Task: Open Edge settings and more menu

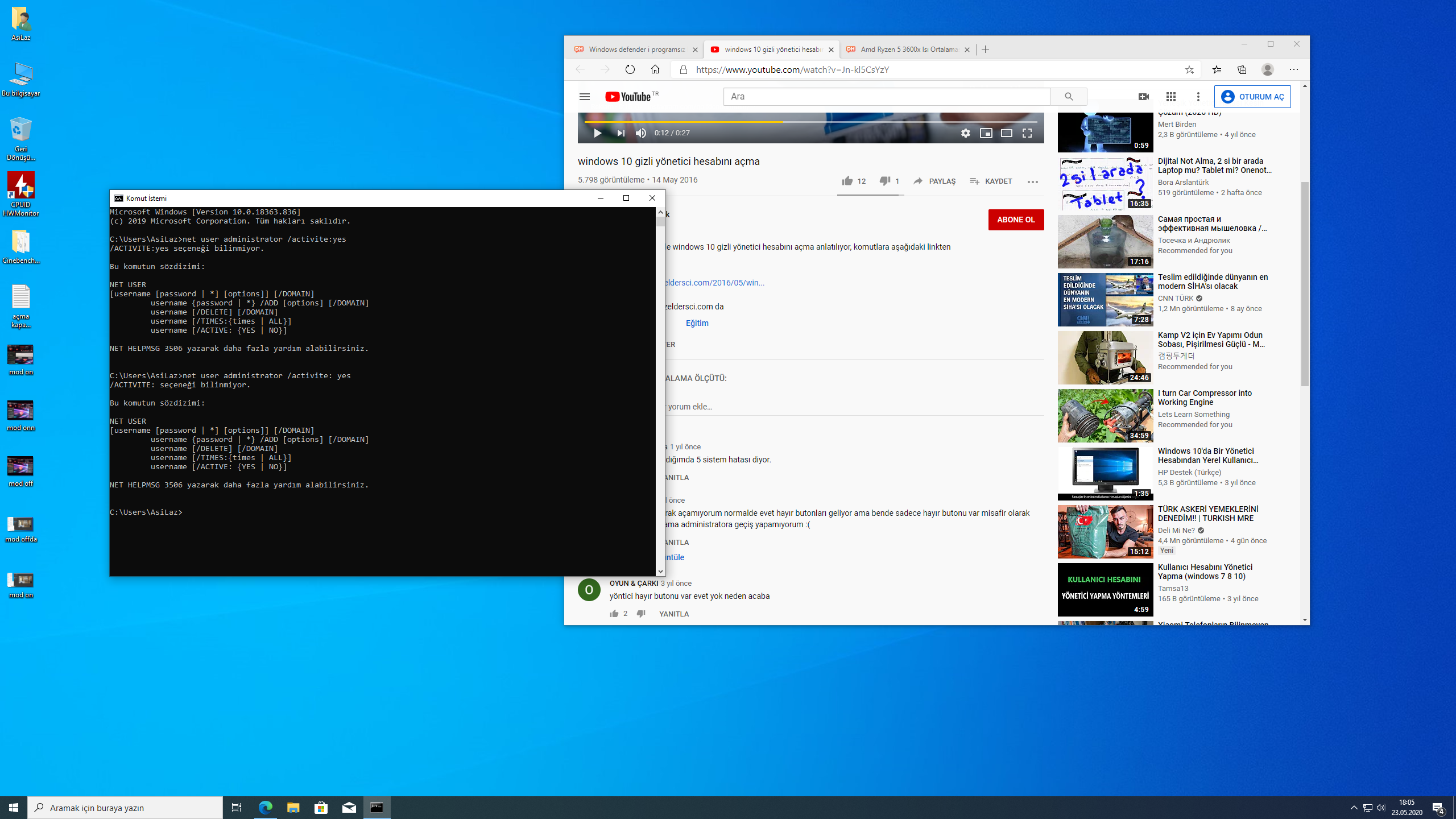Action: [x=1294, y=69]
